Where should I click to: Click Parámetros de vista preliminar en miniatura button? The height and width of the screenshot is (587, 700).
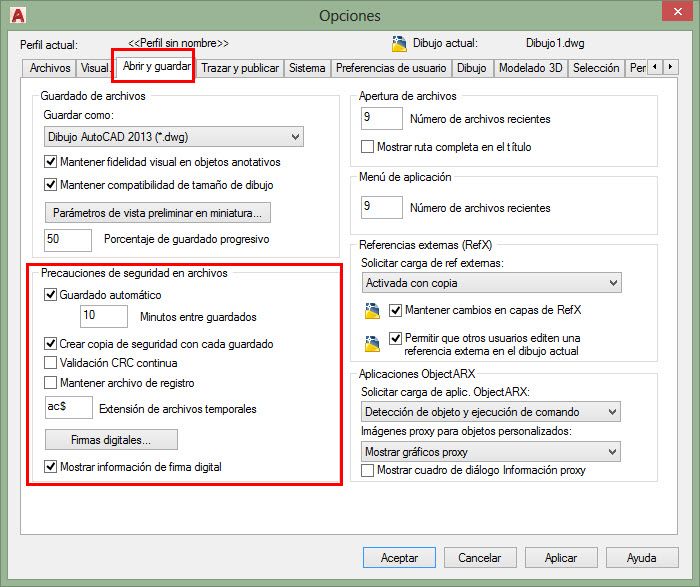[158, 213]
